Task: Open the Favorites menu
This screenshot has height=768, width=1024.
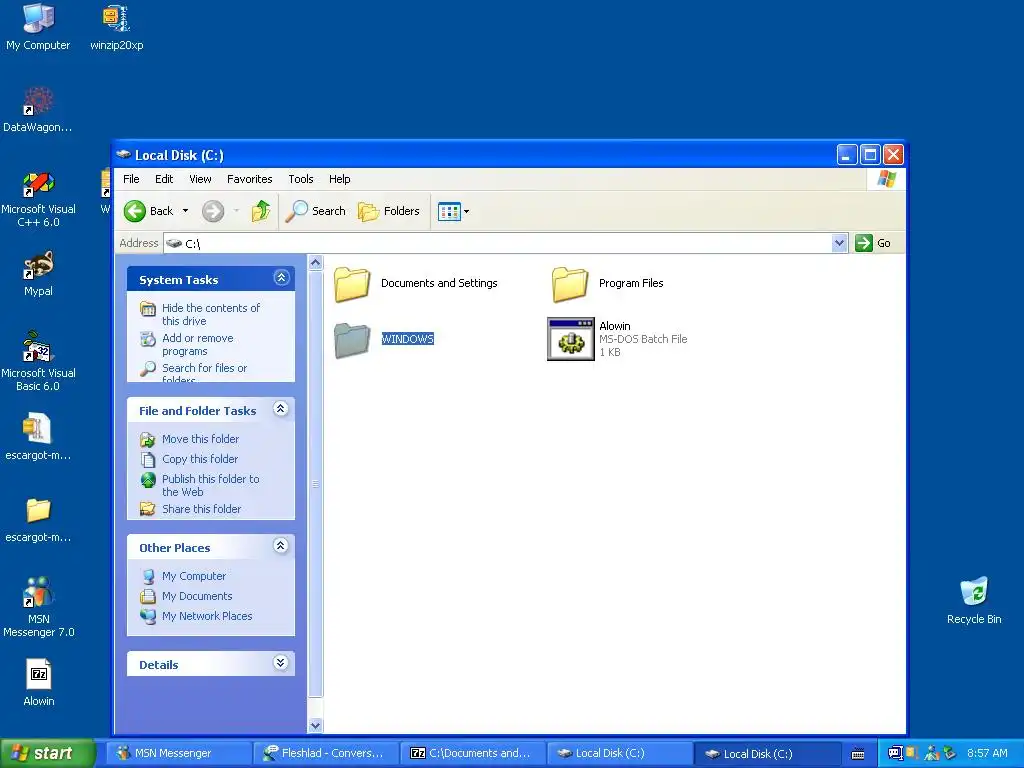Action: pyautogui.click(x=249, y=179)
